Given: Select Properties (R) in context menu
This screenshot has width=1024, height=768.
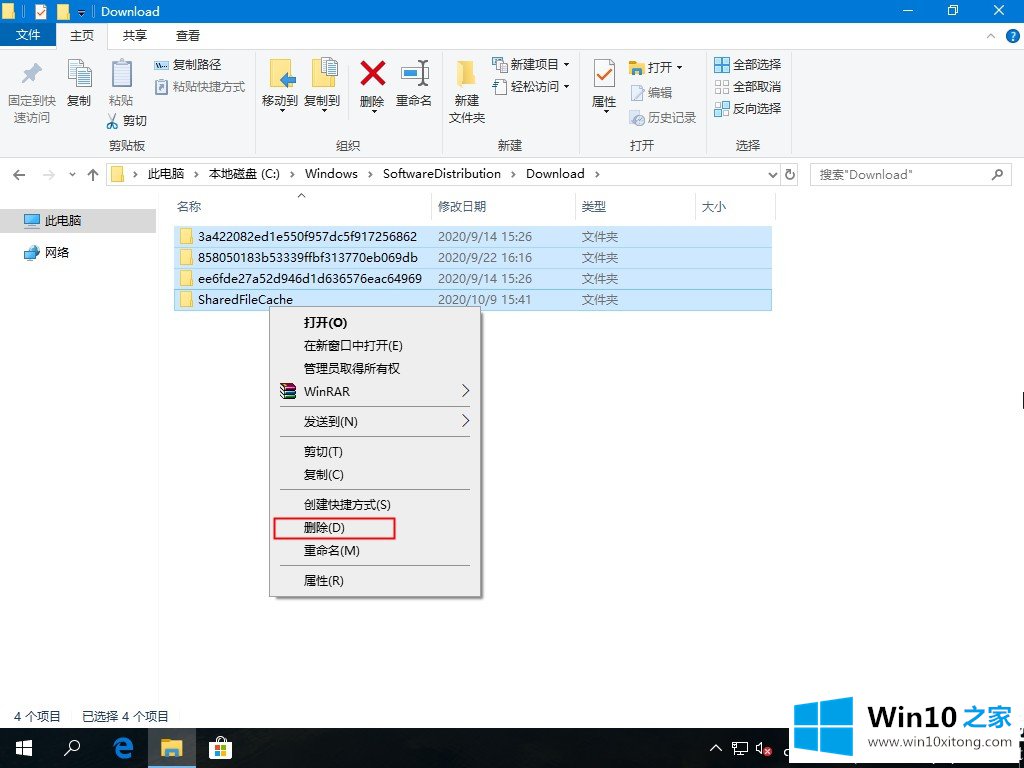Looking at the screenshot, I should pos(323,580).
